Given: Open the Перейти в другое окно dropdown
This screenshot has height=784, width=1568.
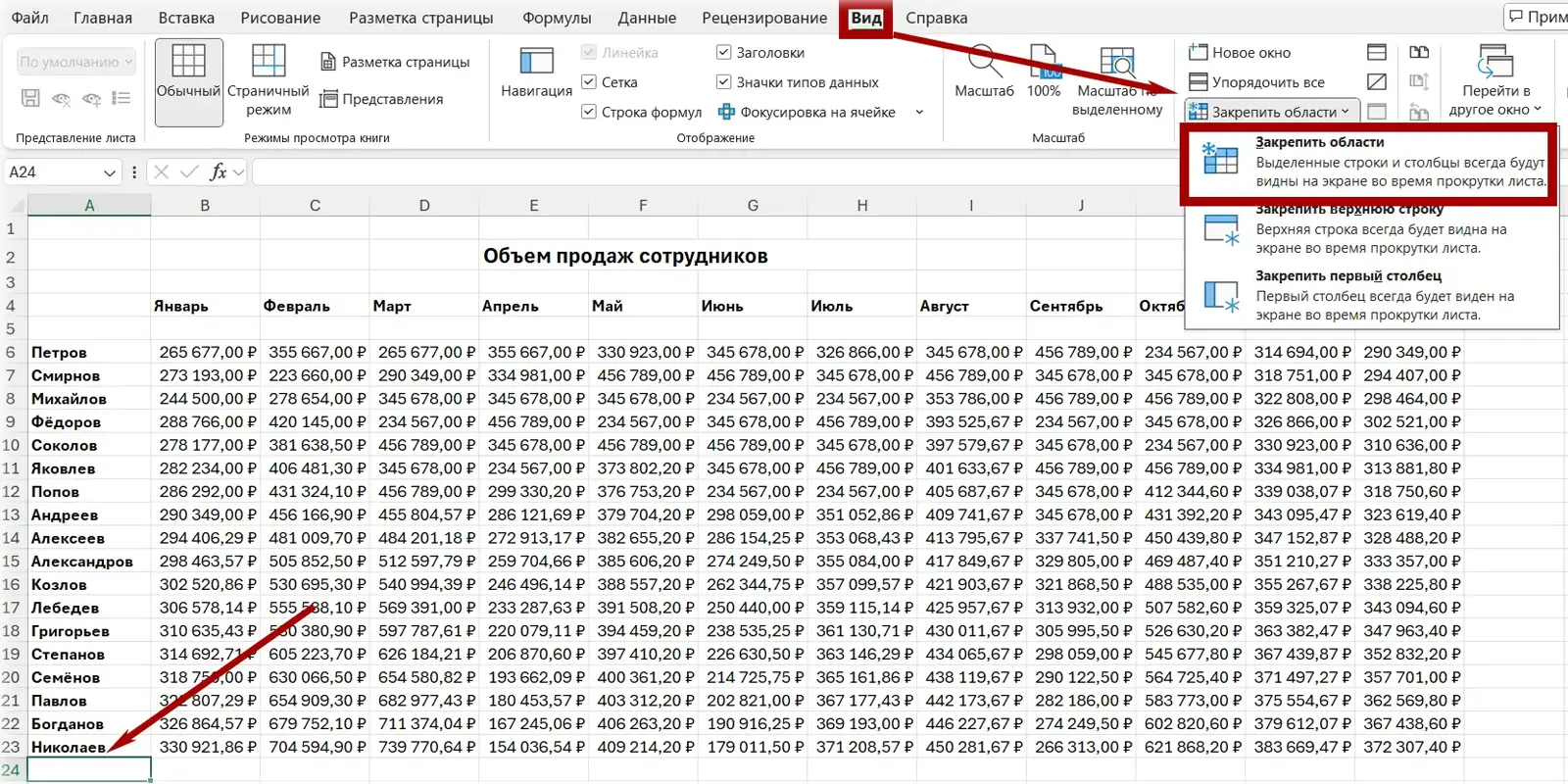Looking at the screenshot, I should [1495, 82].
